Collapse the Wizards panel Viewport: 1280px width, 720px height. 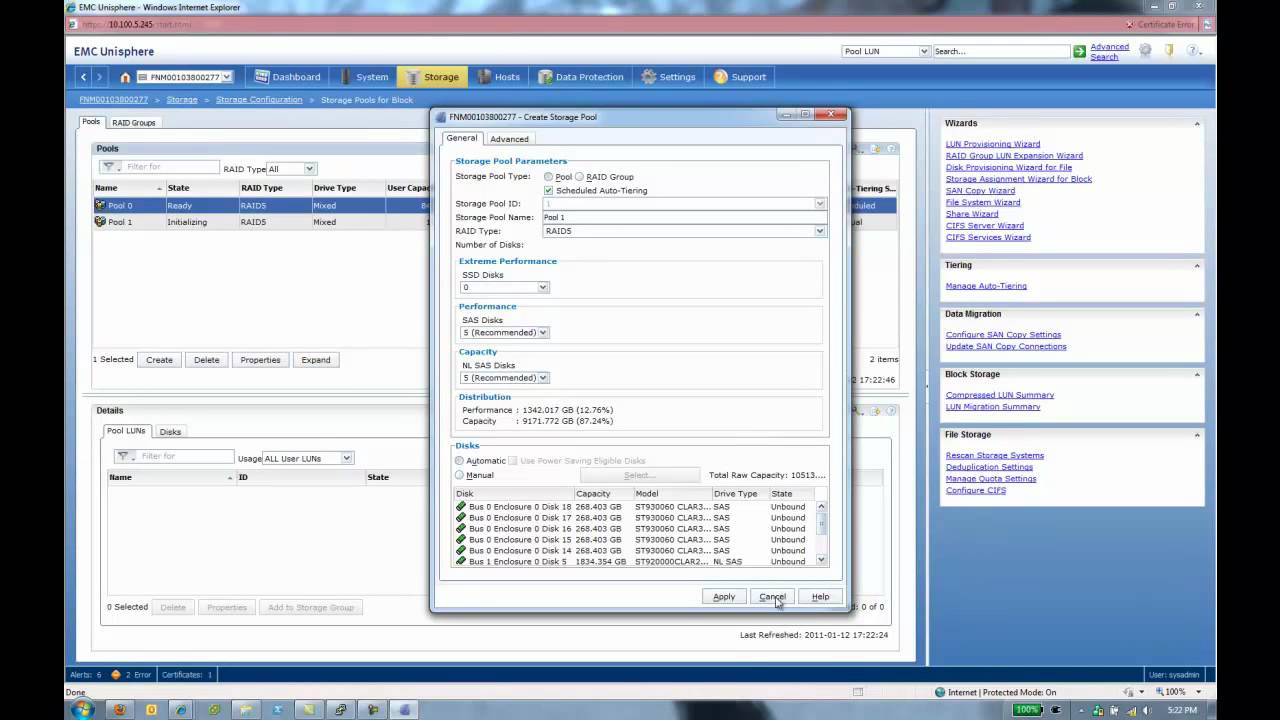pyautogui.click(x=1197, y=124)
